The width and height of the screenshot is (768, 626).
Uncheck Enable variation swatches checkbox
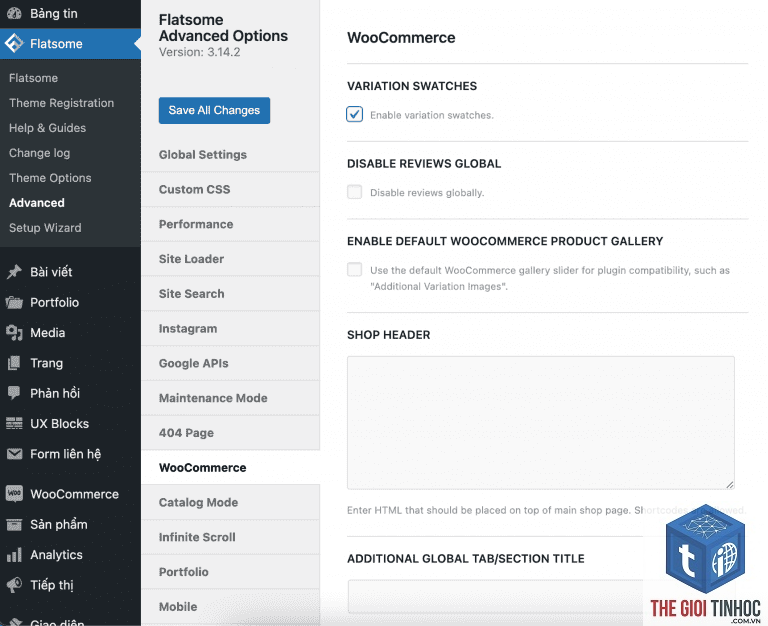(355, 114)
